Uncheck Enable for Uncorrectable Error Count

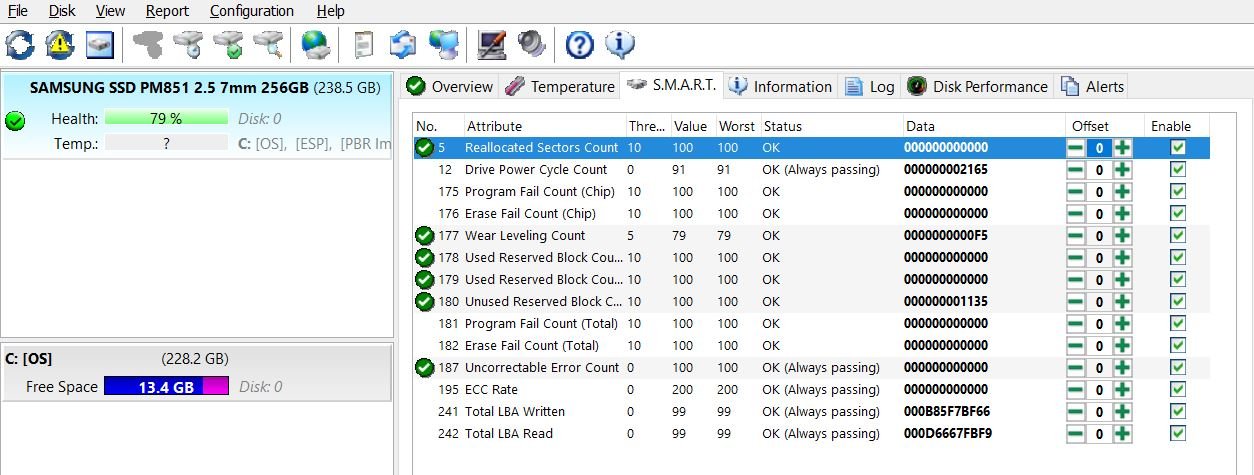tap(1178, 367)
